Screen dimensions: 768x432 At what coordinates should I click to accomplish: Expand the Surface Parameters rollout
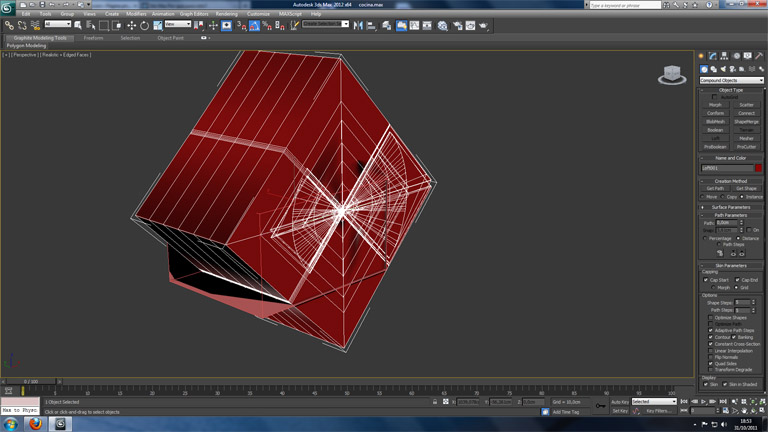[731, 207]
